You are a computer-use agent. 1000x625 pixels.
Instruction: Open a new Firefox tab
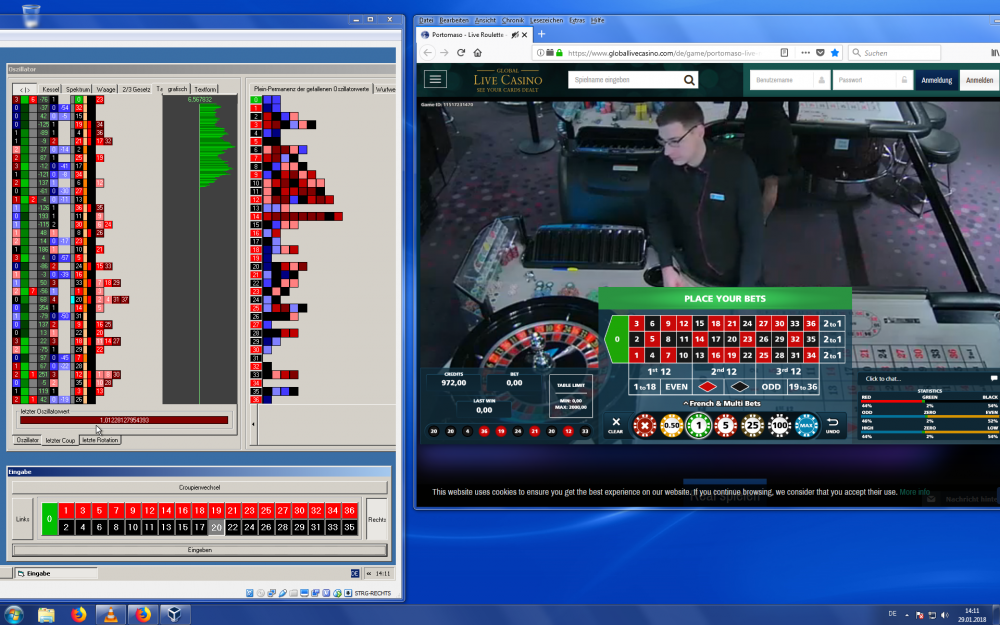click(x=541, y=34)
